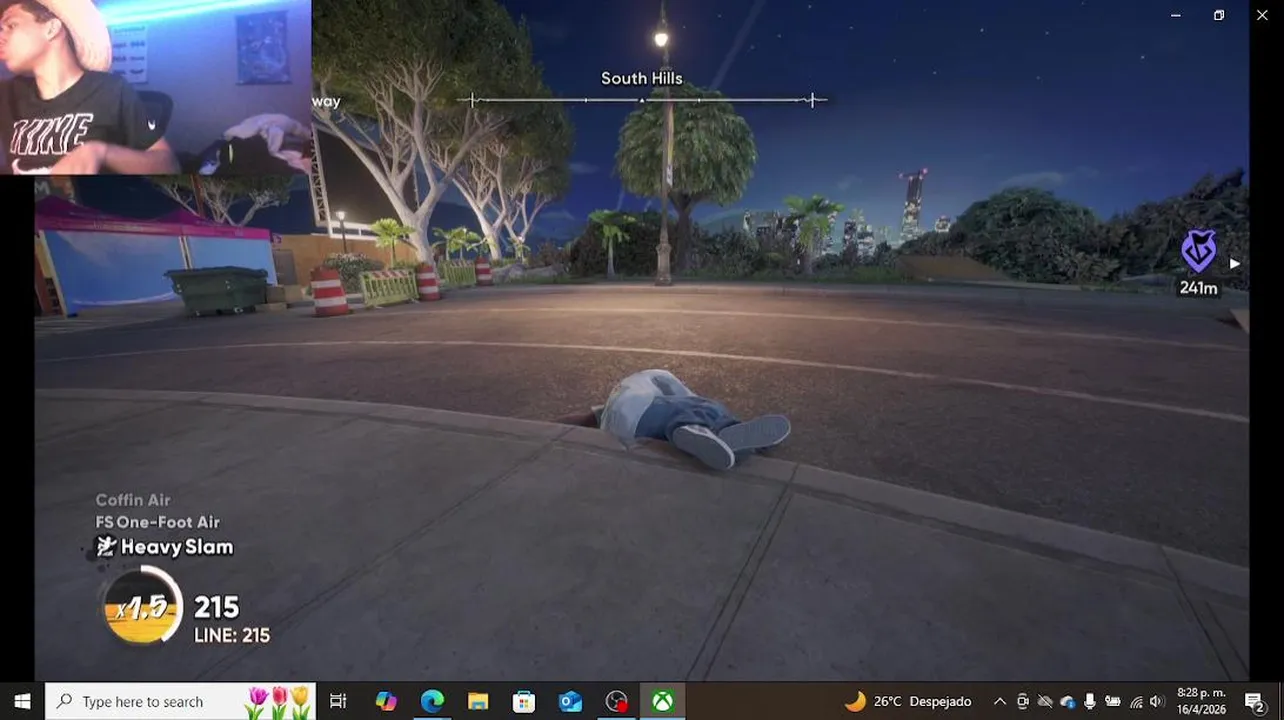
Task: Click the Coffin Air trick text
Action: [x=133, y=500]
